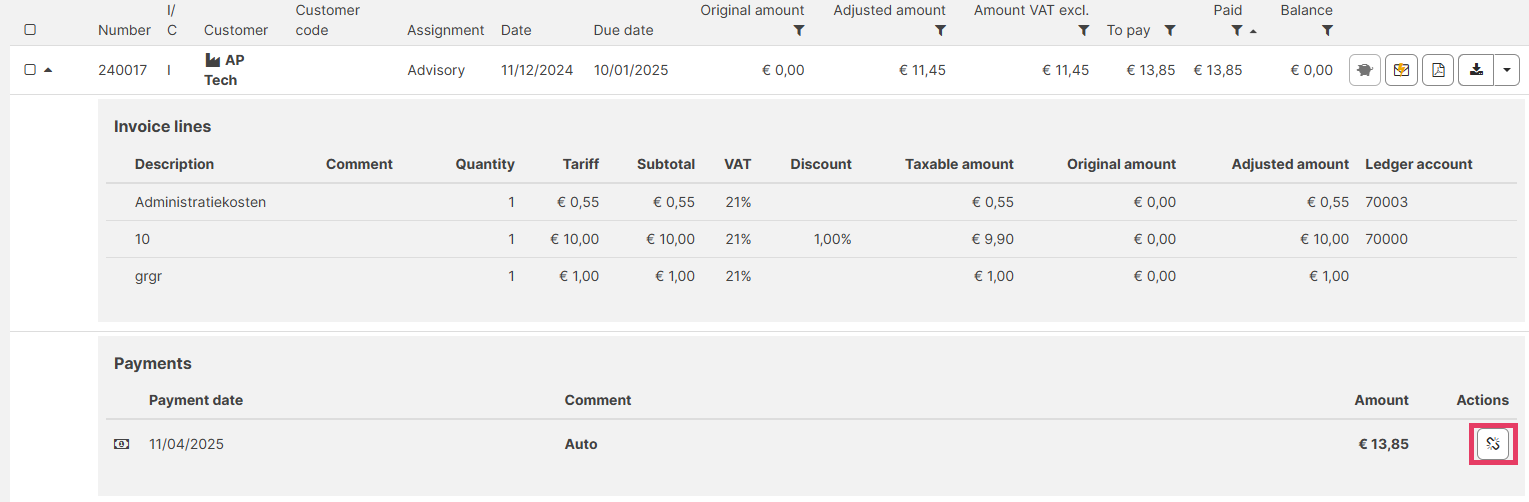Click the download invoice icon button
This screenshot has width=1529, height=502.
tap(1476, 70)
